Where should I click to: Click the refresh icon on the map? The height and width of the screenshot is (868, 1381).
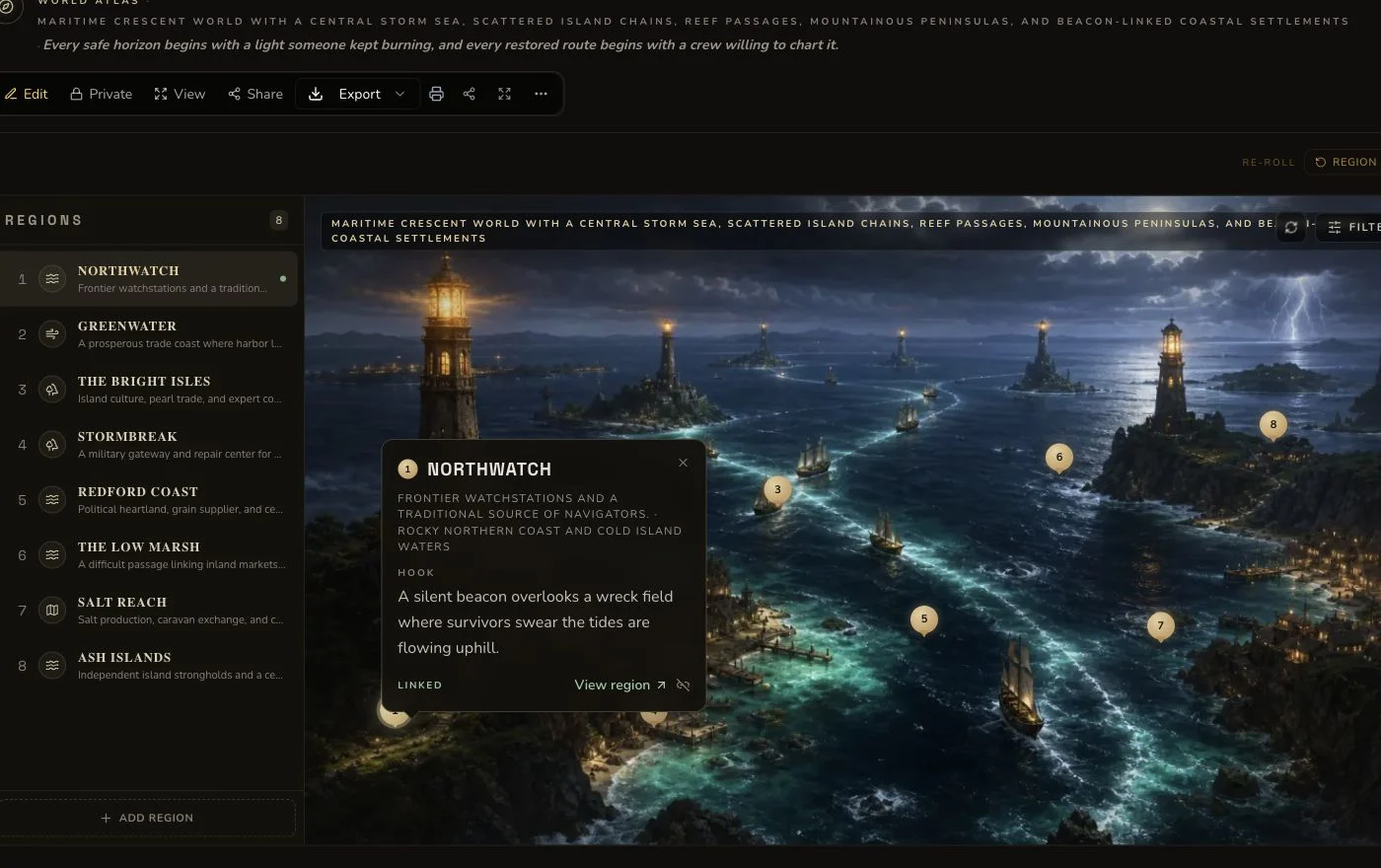[1290, 227]
